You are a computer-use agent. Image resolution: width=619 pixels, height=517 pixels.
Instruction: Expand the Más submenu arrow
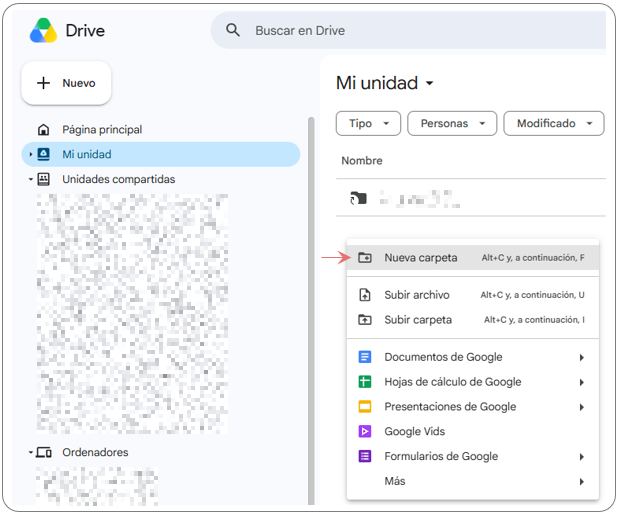(581, 482)
